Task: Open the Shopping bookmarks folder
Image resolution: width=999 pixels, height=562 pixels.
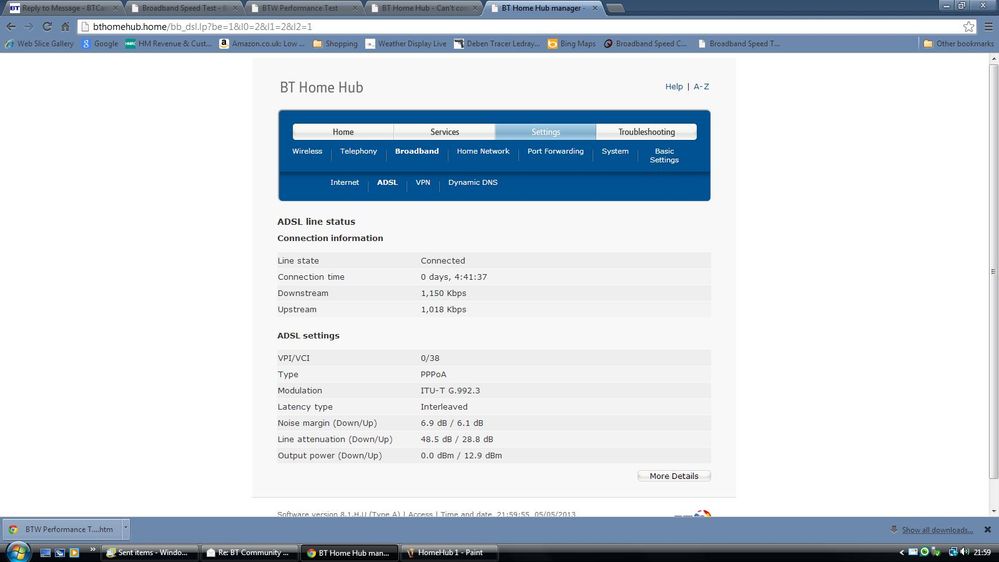Action: [x=335, y=44]
